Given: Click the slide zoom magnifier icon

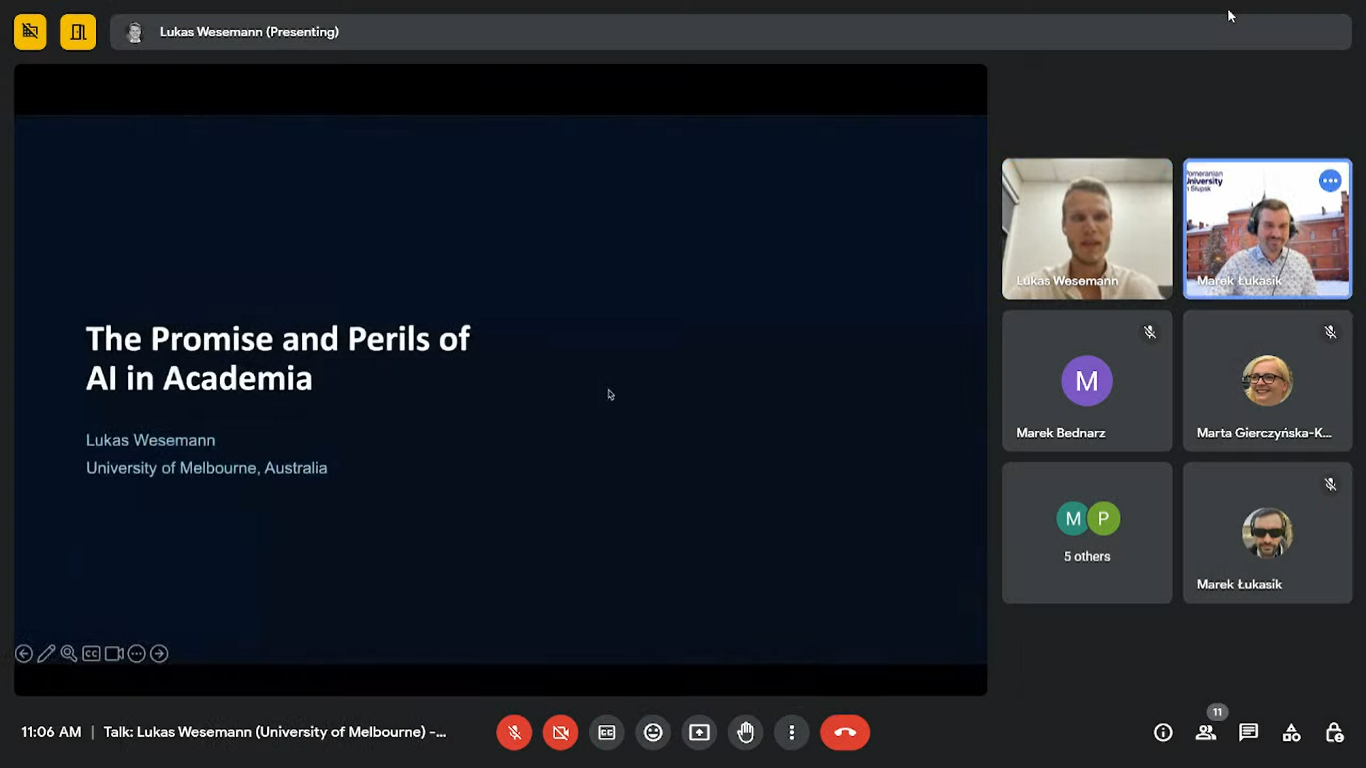Looking at the screenshot, I should click(68, 654).
